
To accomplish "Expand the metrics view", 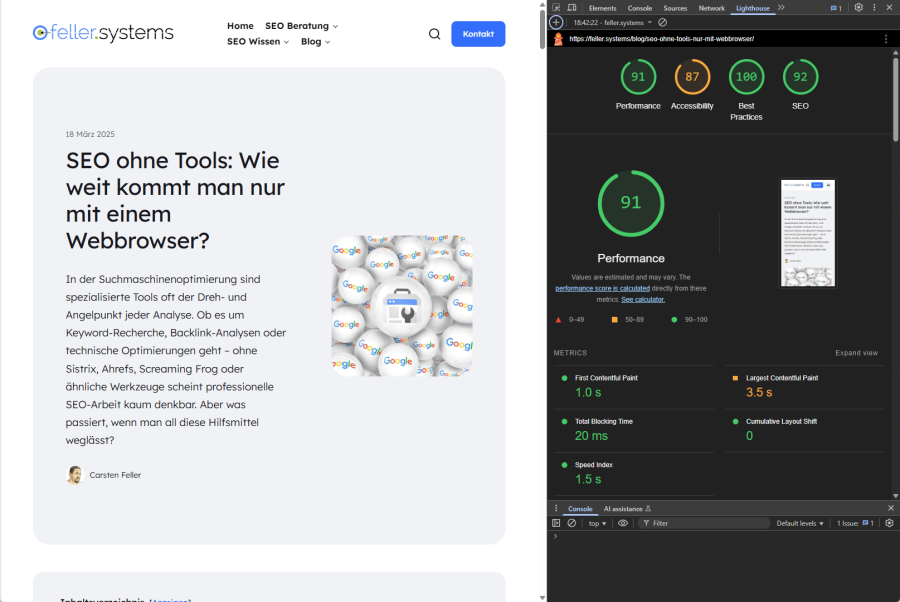I will coord(856,353).
